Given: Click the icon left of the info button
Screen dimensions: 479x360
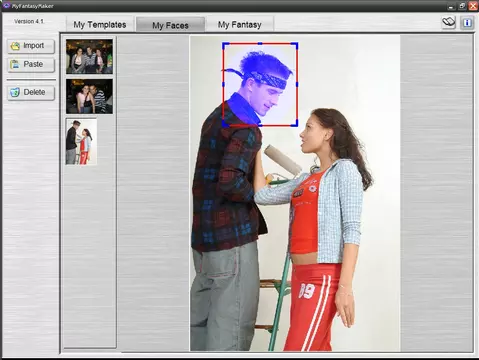Looking at the screenshot, I should coord(449,23).
